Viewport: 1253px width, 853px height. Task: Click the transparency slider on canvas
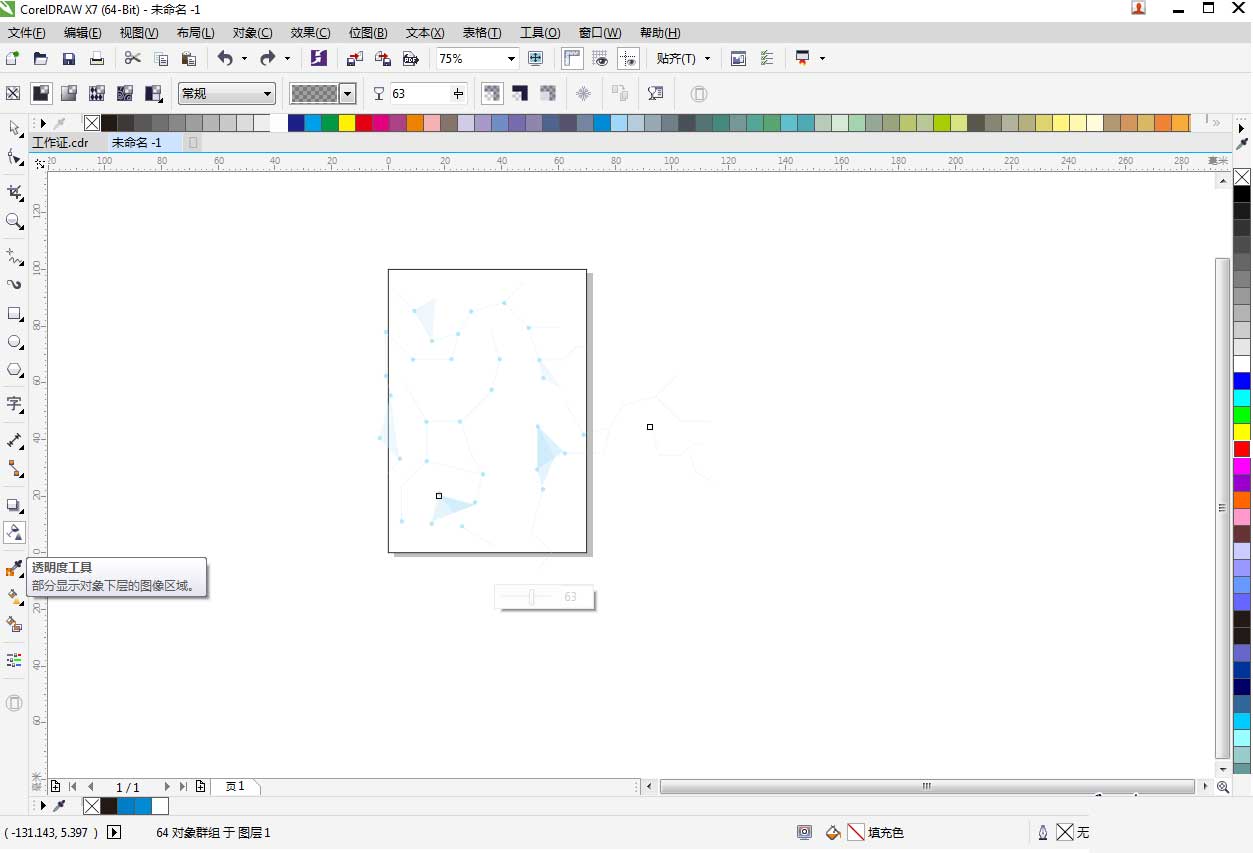(x=531, y=597)
